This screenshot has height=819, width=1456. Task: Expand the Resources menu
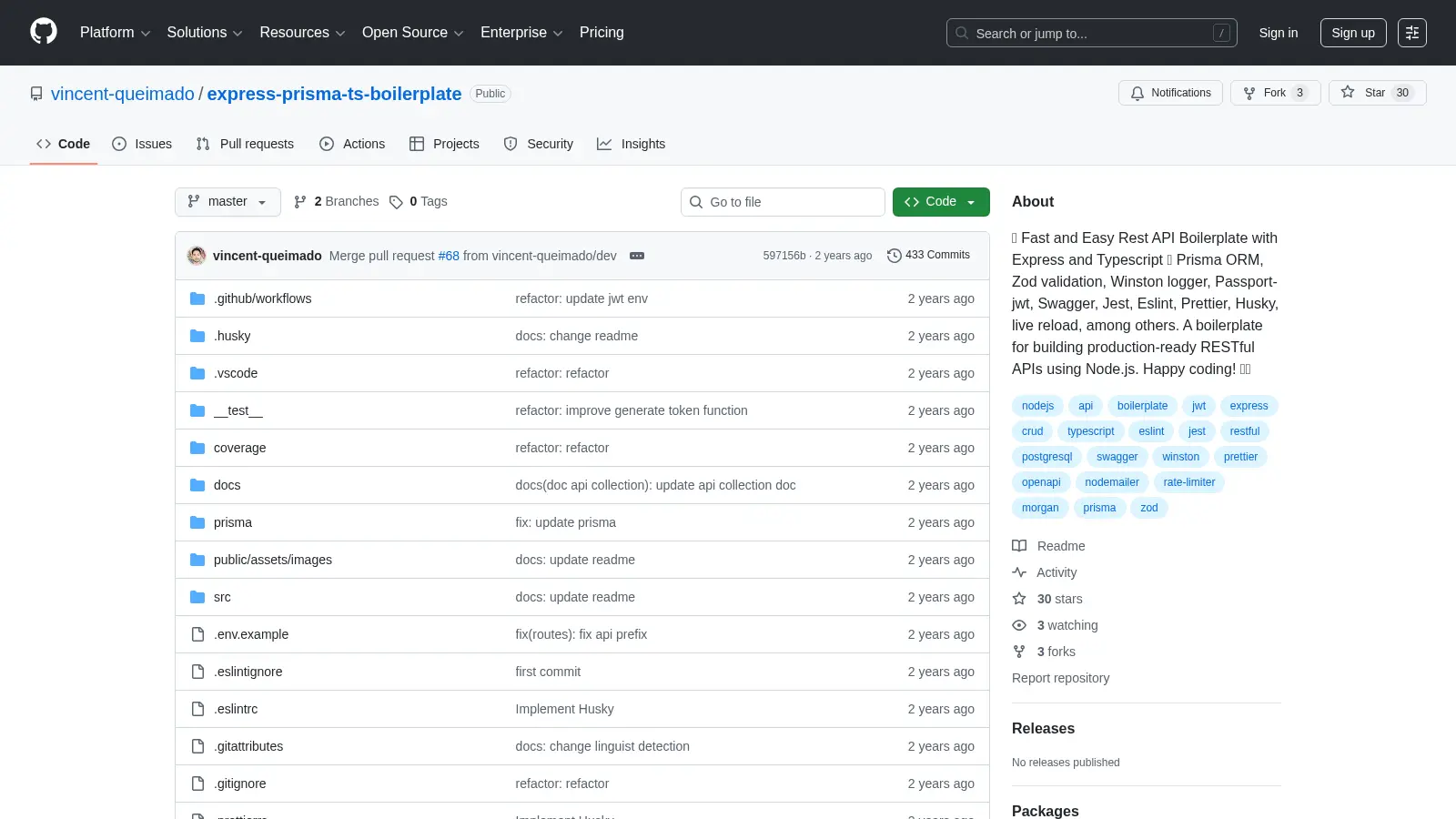302,33
